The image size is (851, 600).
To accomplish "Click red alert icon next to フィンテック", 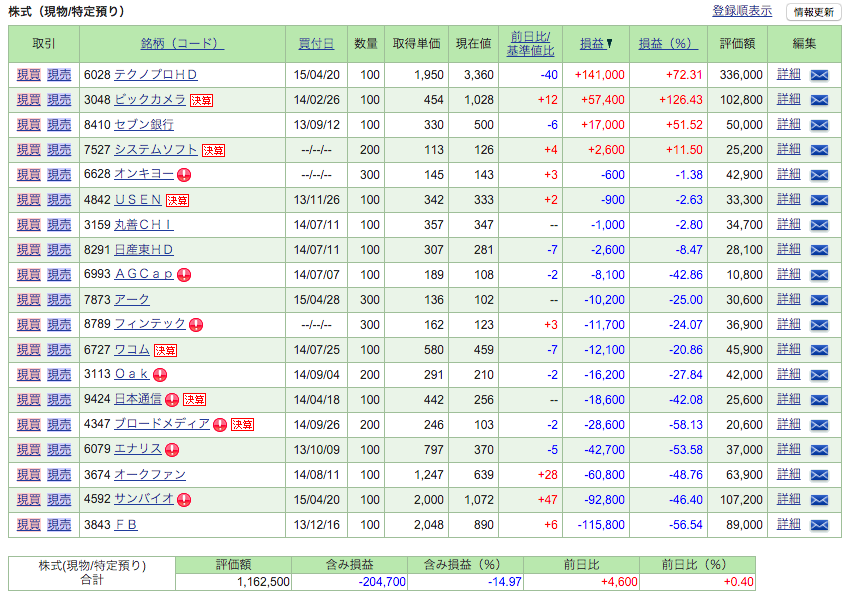I will [x=196, y=325].
